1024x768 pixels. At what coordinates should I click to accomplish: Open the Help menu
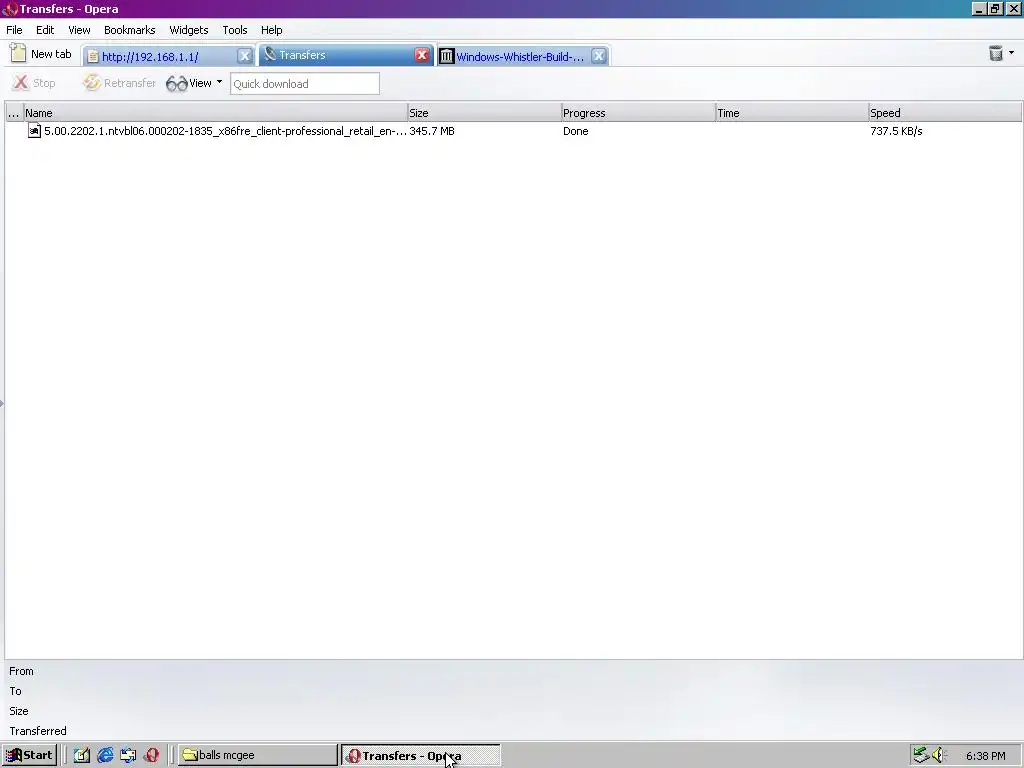pos(272,30)
